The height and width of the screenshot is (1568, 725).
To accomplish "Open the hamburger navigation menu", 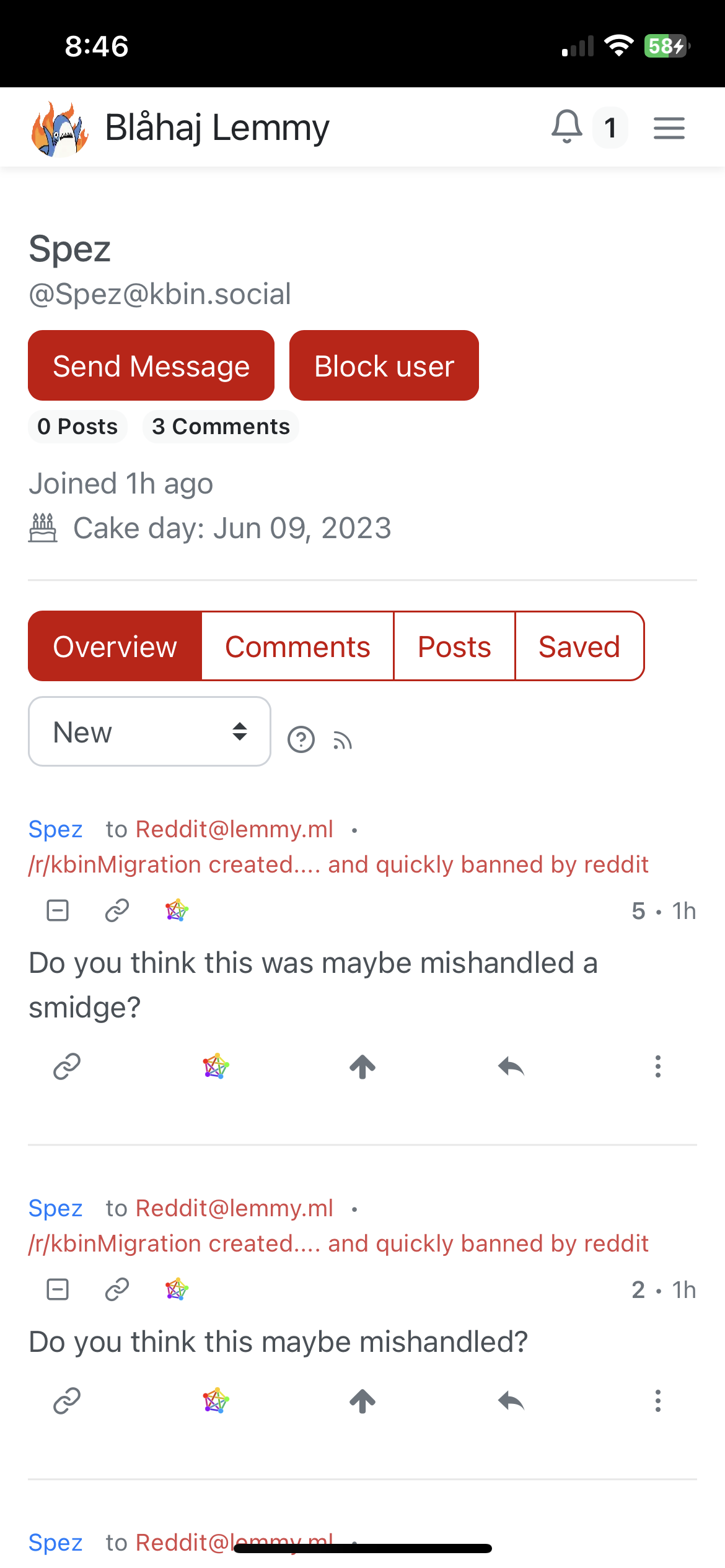I will click(x=669, y=128).
